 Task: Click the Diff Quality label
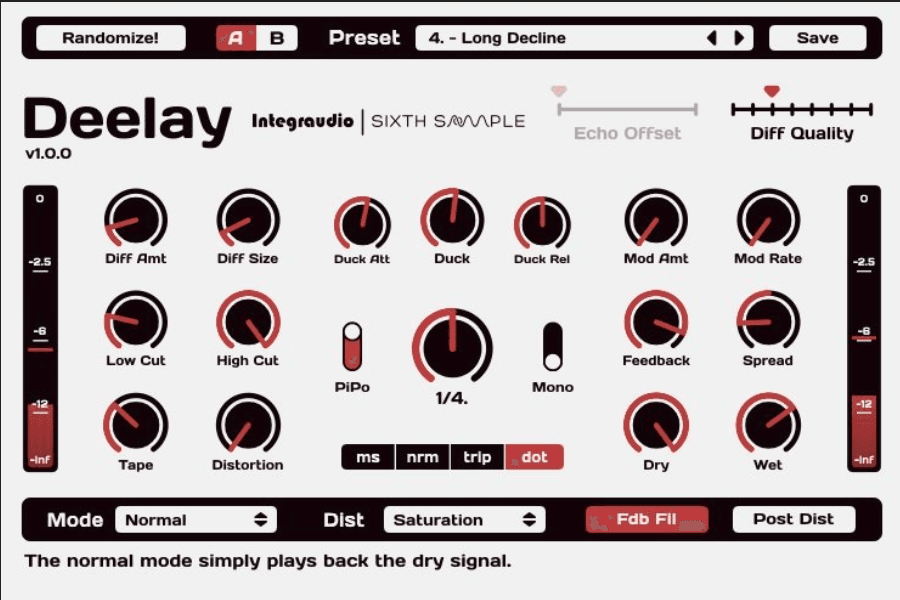pyautogui.click(x=802, y=133)
